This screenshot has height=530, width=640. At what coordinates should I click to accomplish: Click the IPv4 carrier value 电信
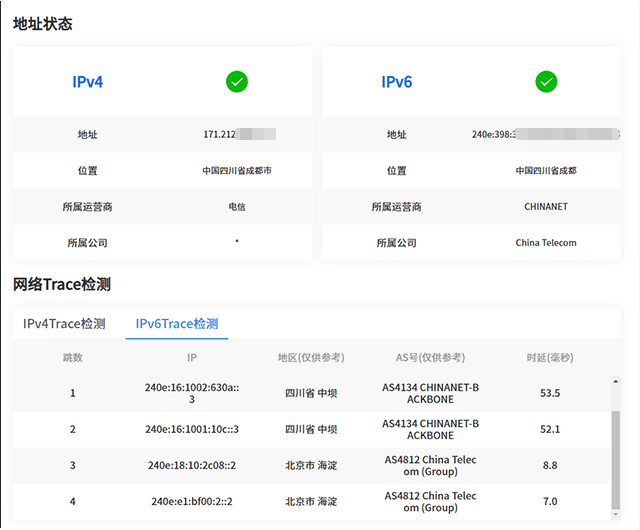click(237, 207)
